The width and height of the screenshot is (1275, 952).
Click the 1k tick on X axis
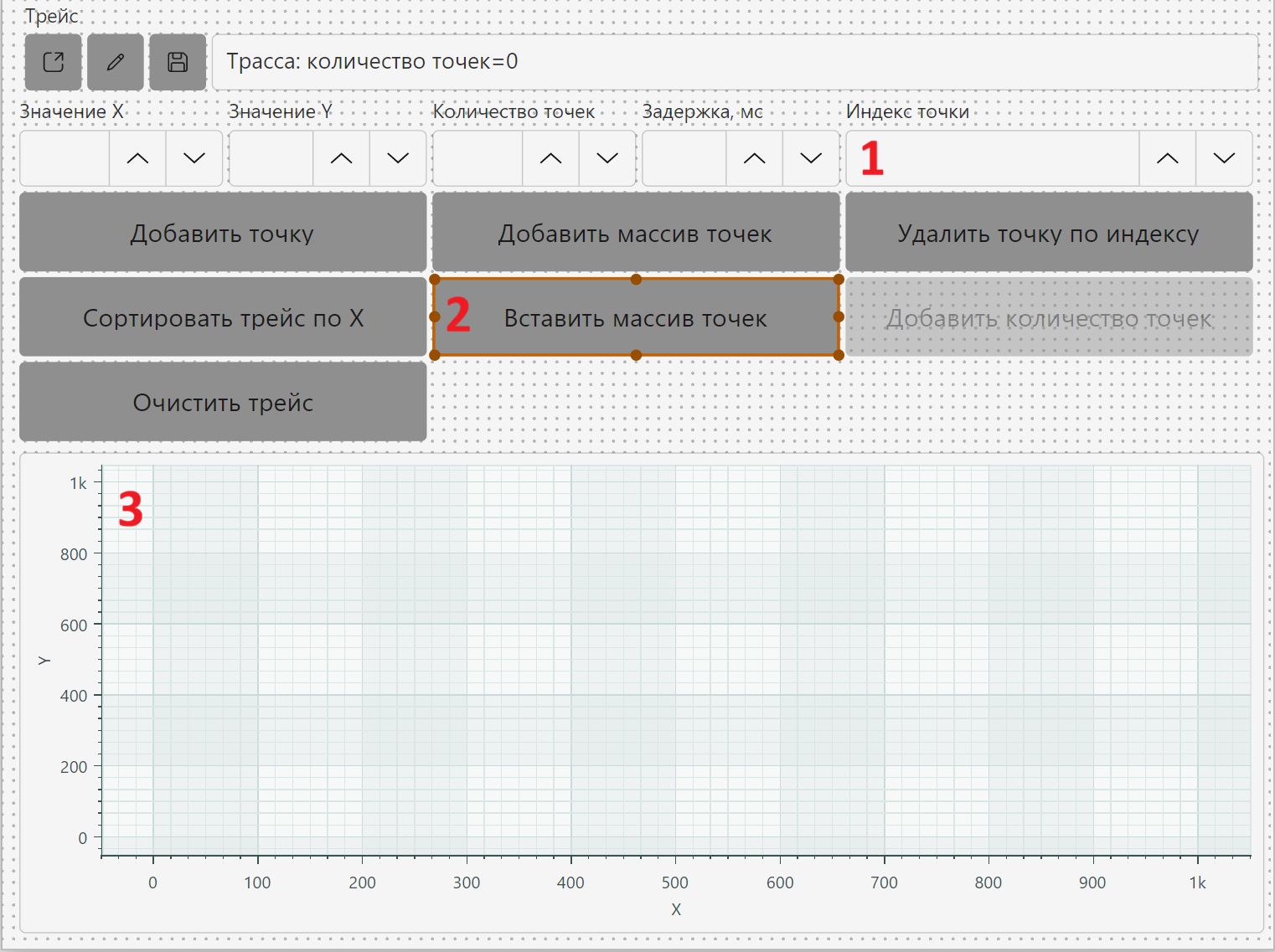click(1198, 883)
